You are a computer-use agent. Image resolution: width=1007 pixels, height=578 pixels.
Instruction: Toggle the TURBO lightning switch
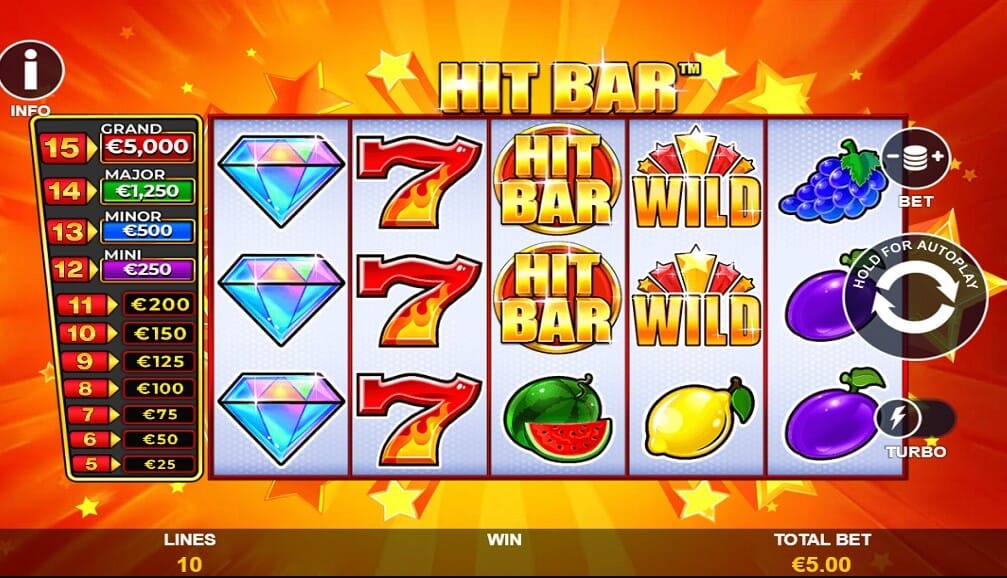coord(915,419)
